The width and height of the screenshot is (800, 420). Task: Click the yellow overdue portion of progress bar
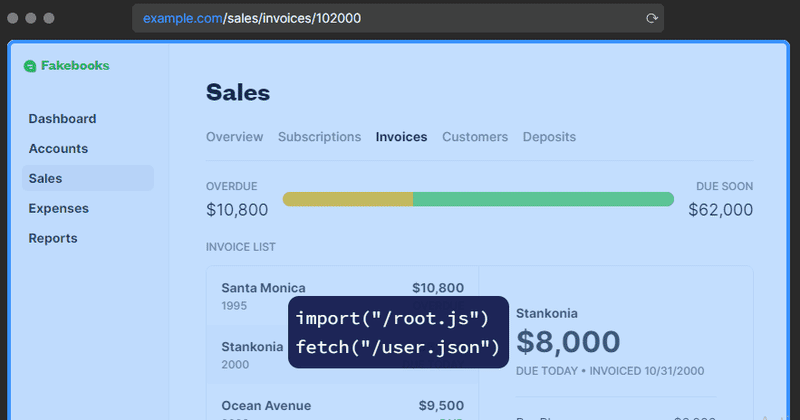pyautogui.click(x=347, y=199)
